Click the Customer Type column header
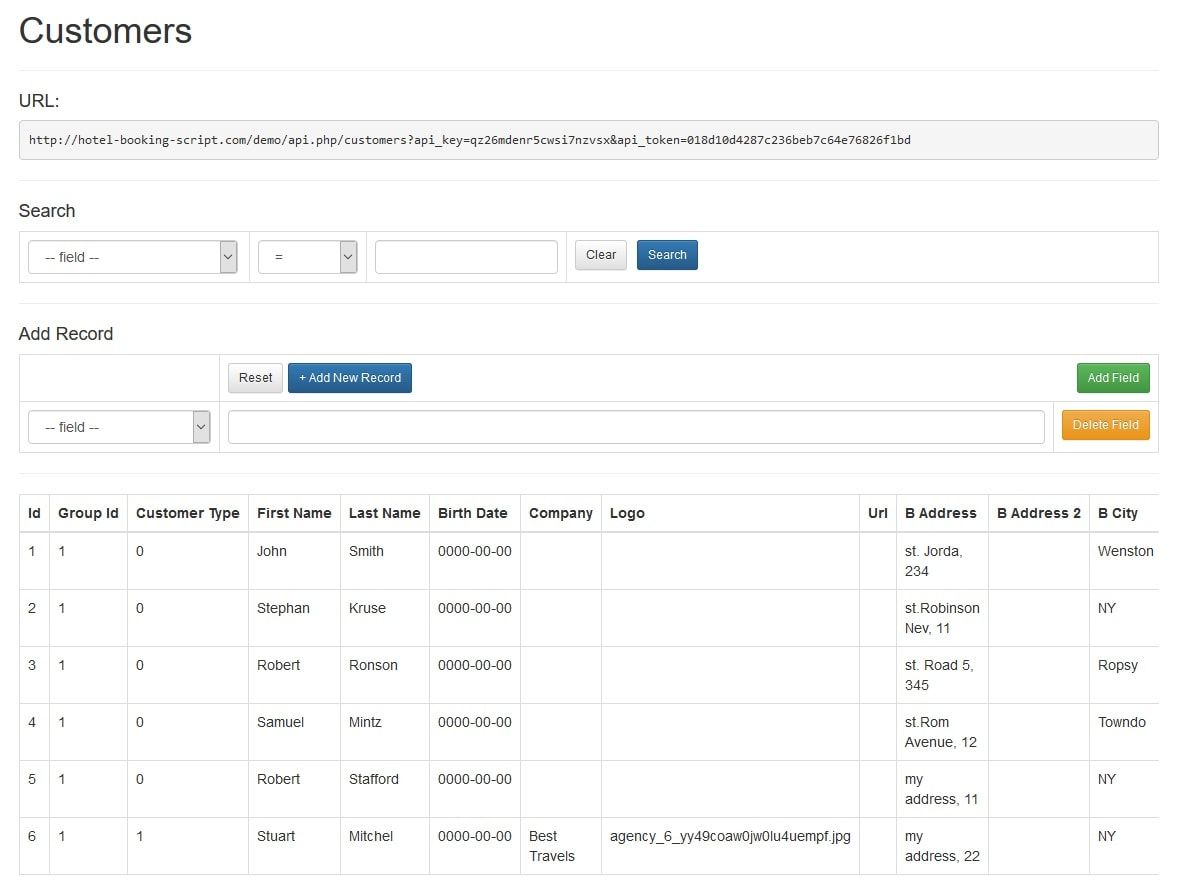The height and width of the screenshot is (888, 1180). click(188, 513)
